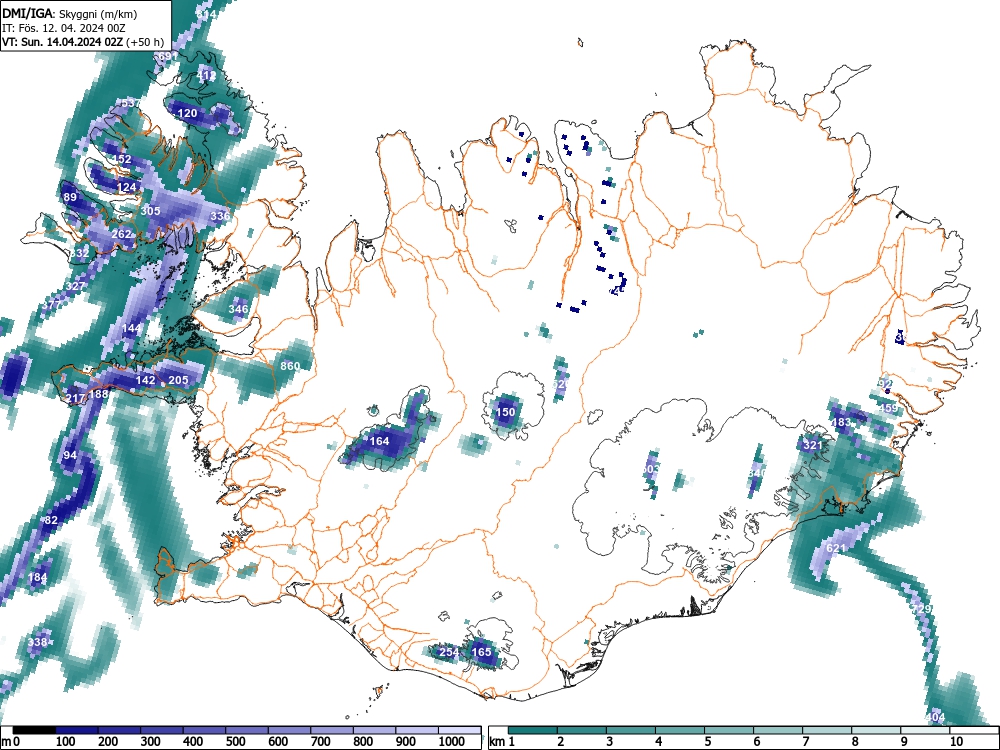Image resolution: width=1000 pixels, height=750 pixels.
Task: Click the 860 visibility value
Action: 290,366
